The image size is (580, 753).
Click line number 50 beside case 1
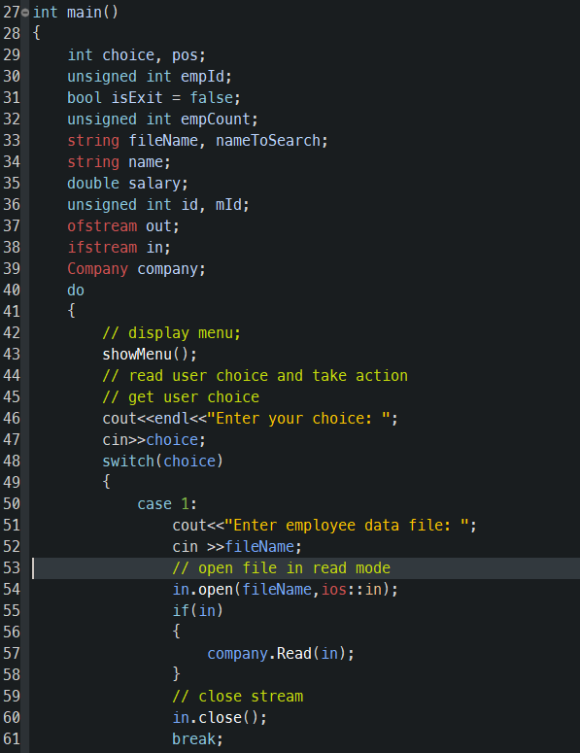(x=12, y=504)
